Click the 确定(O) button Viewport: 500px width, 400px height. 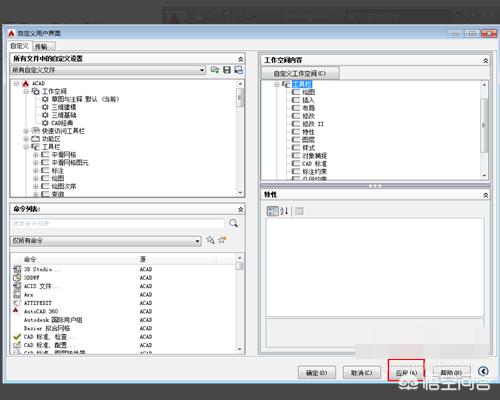click(317, 373)
